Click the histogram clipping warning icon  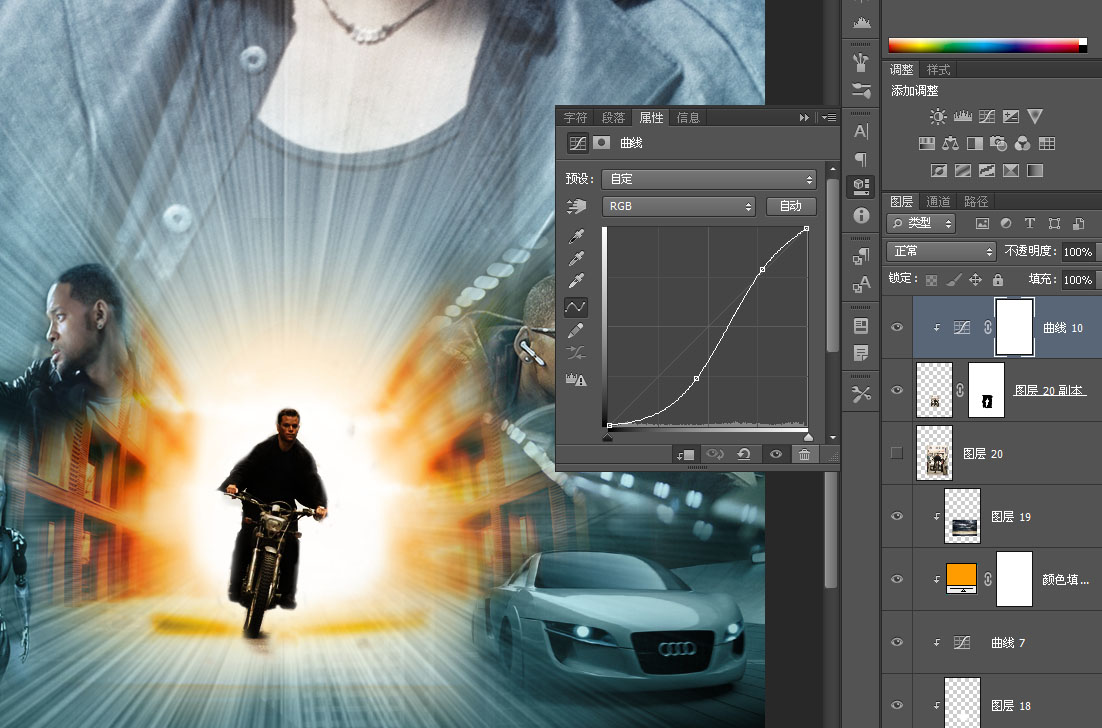576,379
